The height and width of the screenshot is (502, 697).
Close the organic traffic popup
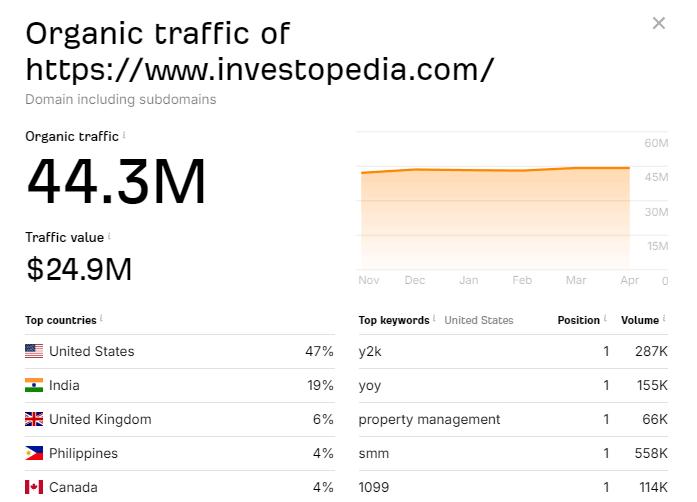pyautogui.click(x=658, y=23)
